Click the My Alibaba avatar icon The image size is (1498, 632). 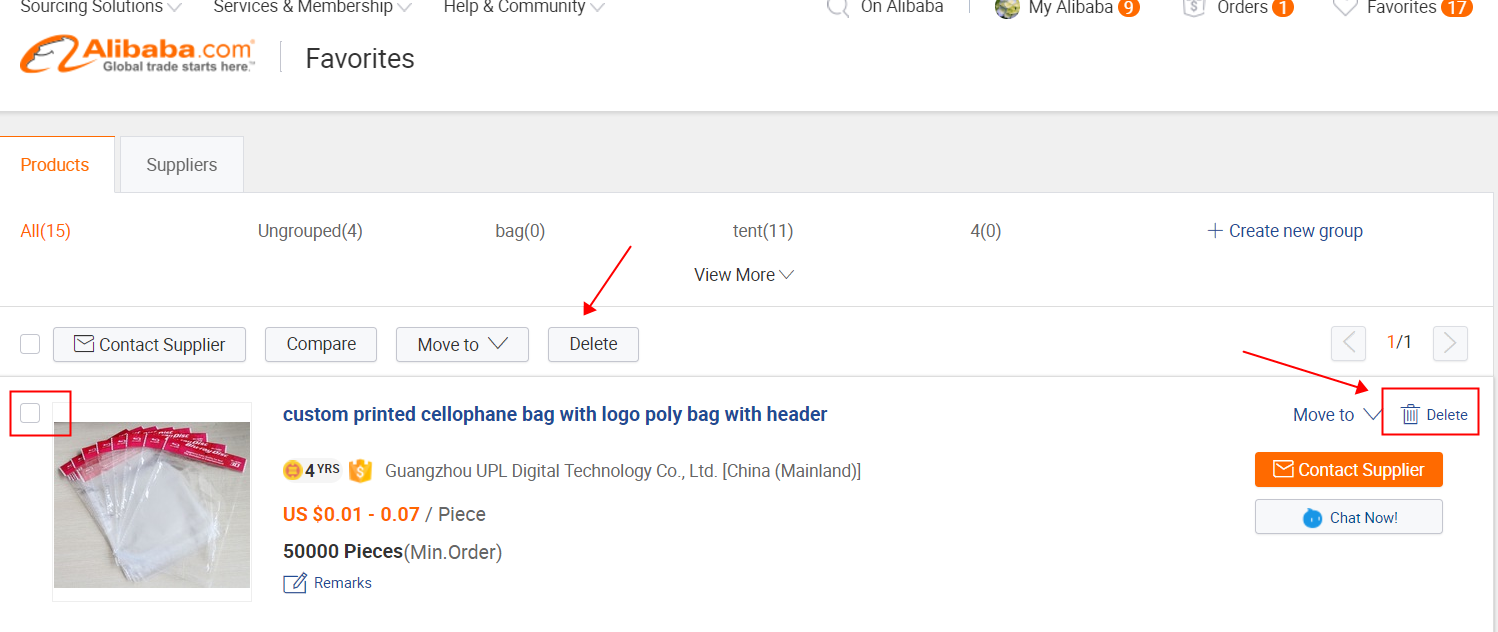coord(1007,8)
